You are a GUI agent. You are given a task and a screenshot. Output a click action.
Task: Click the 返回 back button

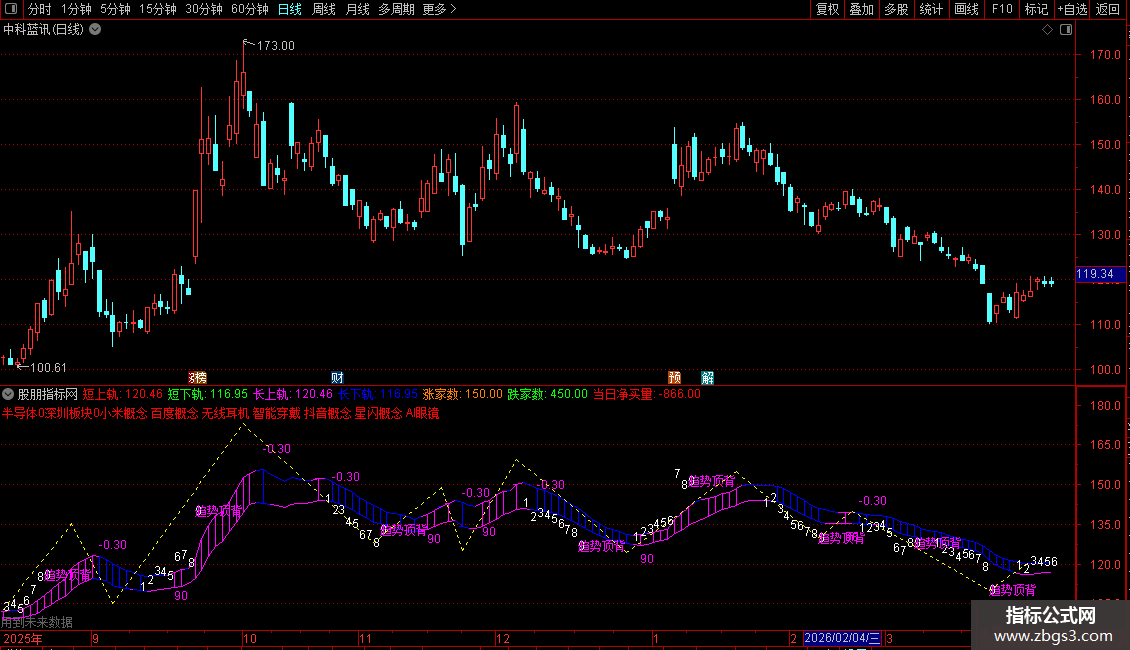[1108, 9]
